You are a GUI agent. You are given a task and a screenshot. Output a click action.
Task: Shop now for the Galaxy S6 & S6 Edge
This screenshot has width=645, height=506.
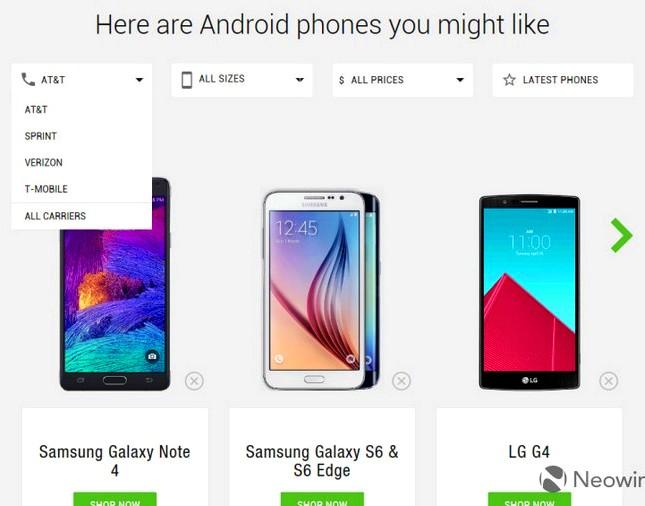pos(322,499)
